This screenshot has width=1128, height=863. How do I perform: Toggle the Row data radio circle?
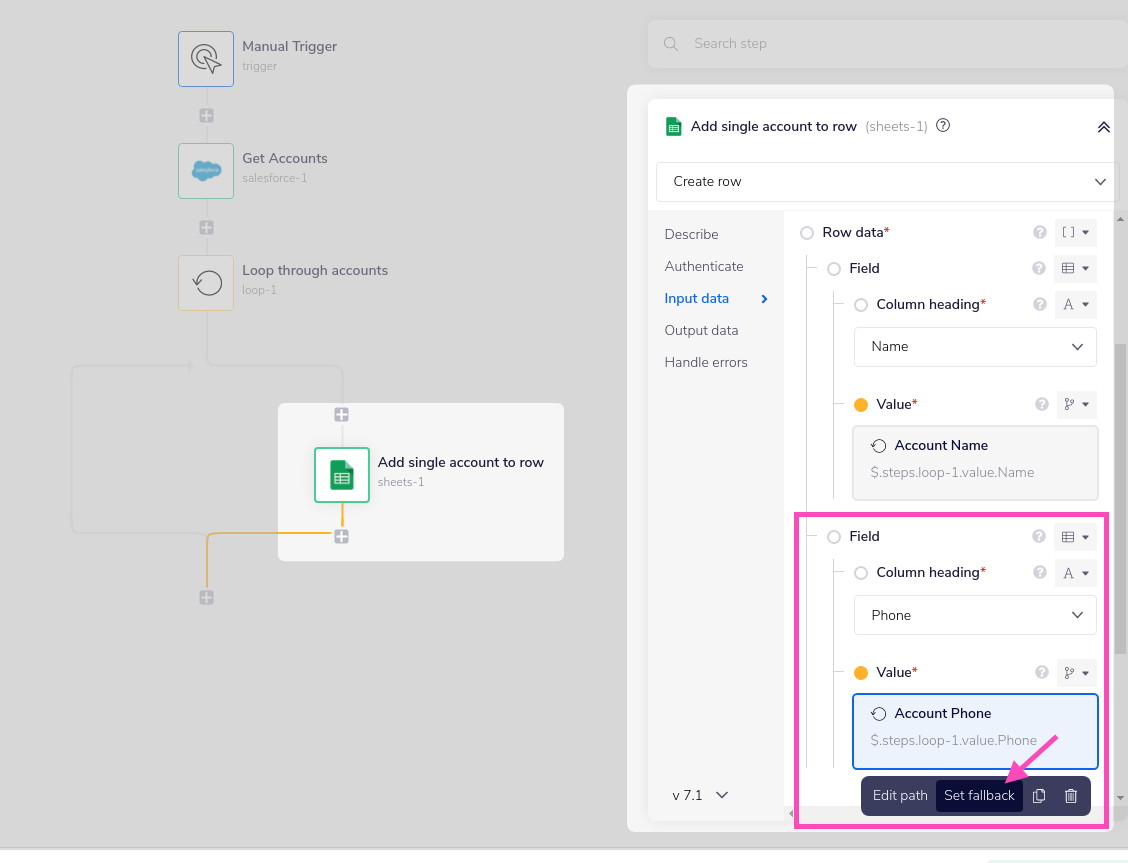pos(807,232)
